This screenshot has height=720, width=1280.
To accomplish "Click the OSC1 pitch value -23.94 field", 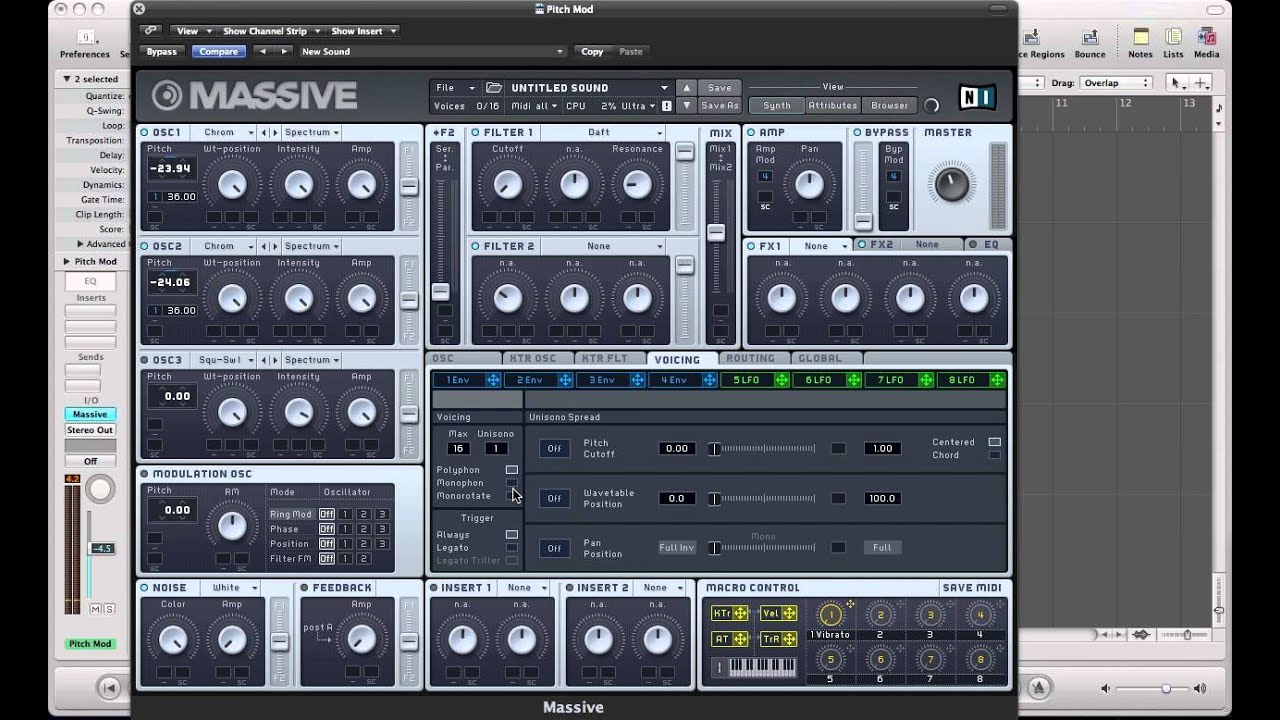I will click(170, 169).
